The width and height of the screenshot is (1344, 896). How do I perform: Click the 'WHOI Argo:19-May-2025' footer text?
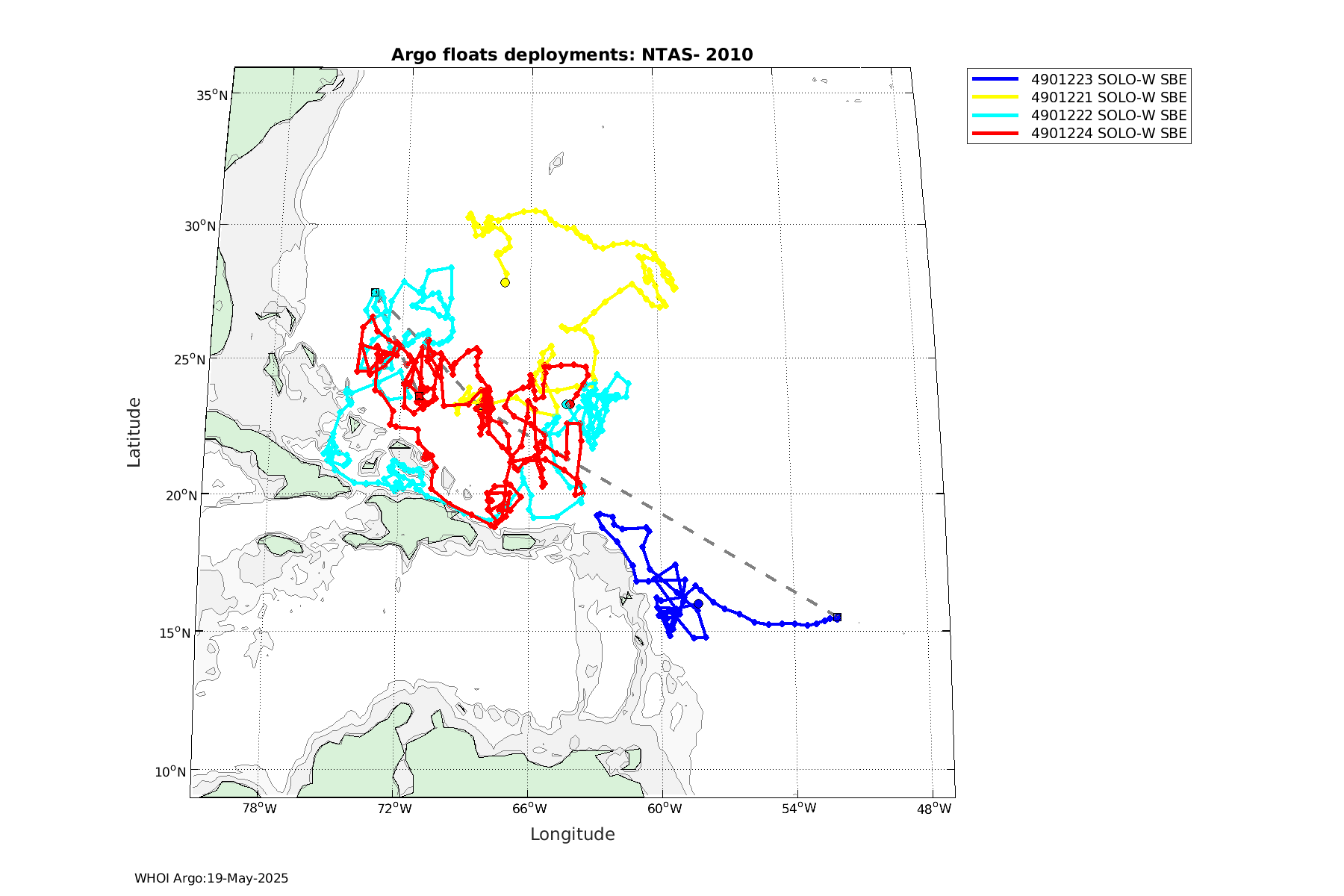[x=211, y=878]
